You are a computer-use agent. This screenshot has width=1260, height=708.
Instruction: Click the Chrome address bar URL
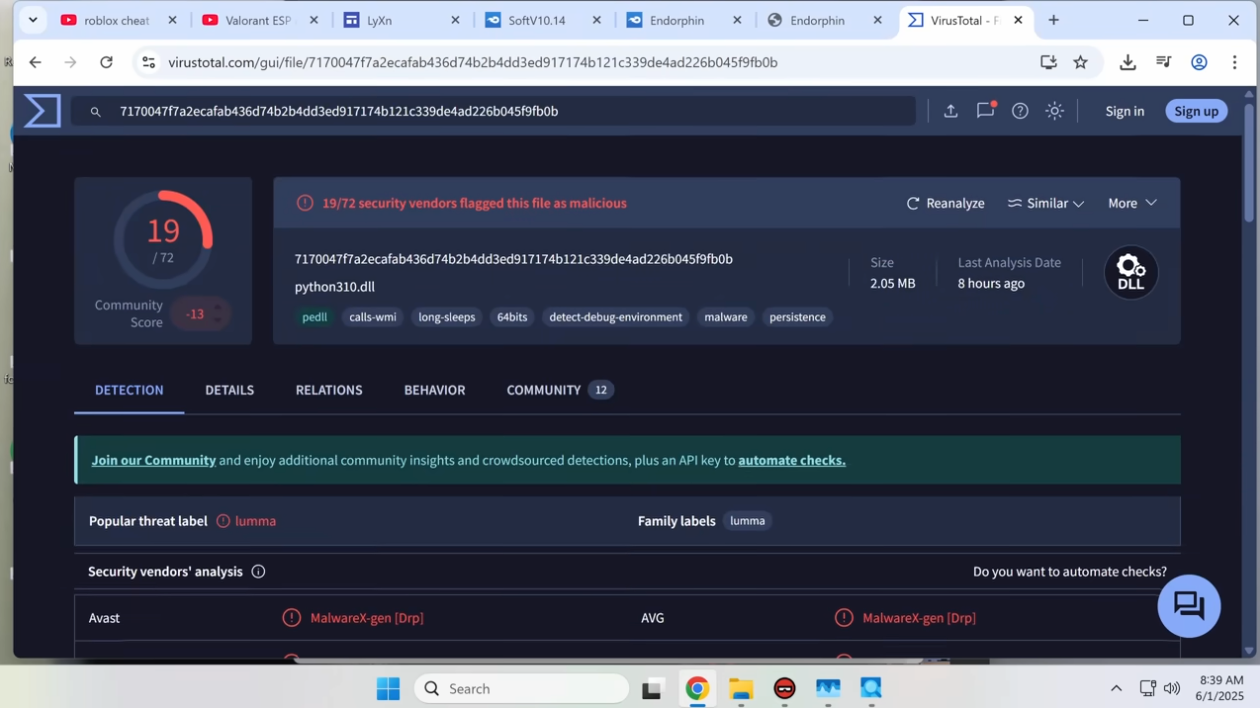coord(472,62)
